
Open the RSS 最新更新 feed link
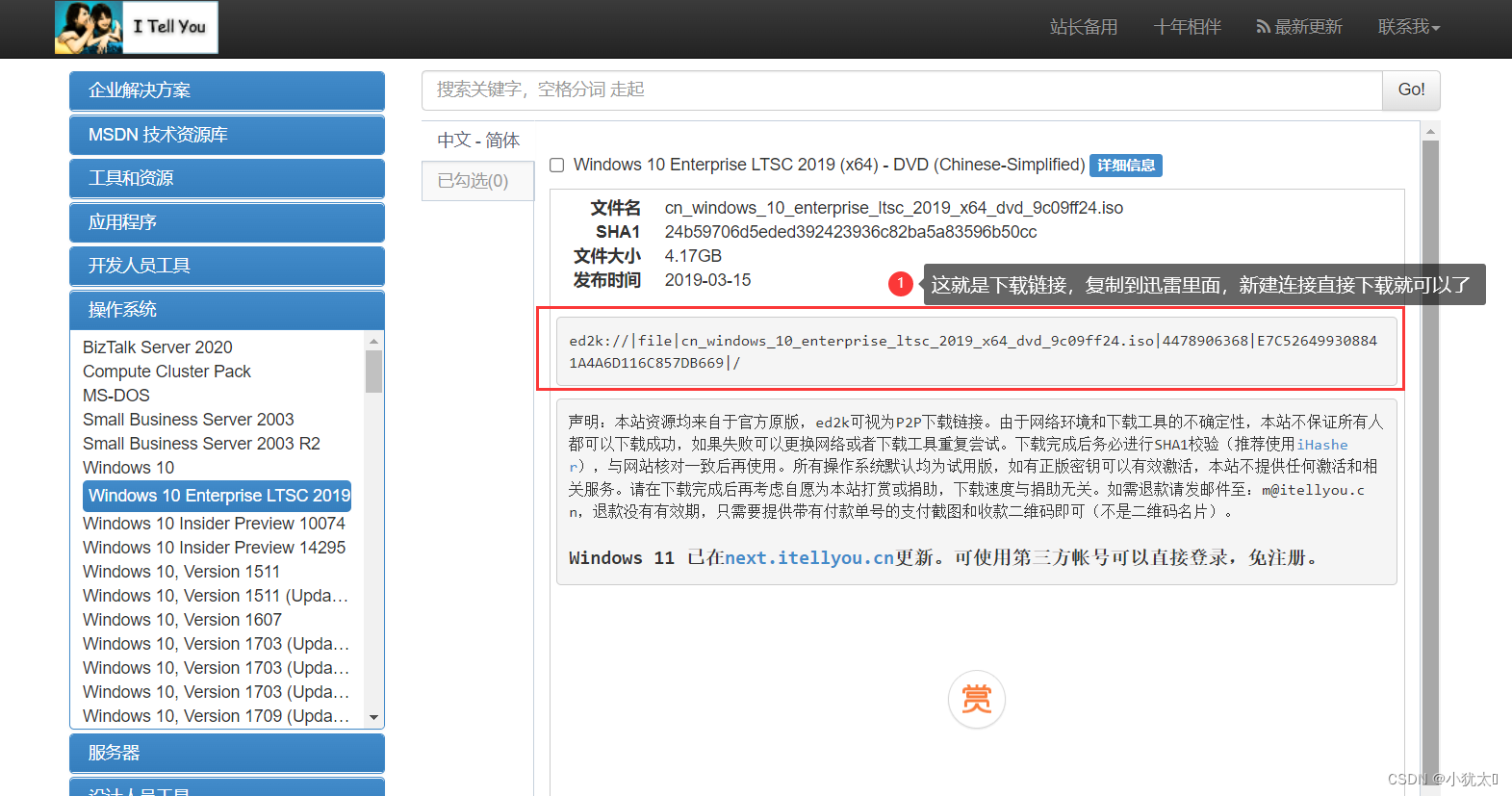click(1299, 27)
